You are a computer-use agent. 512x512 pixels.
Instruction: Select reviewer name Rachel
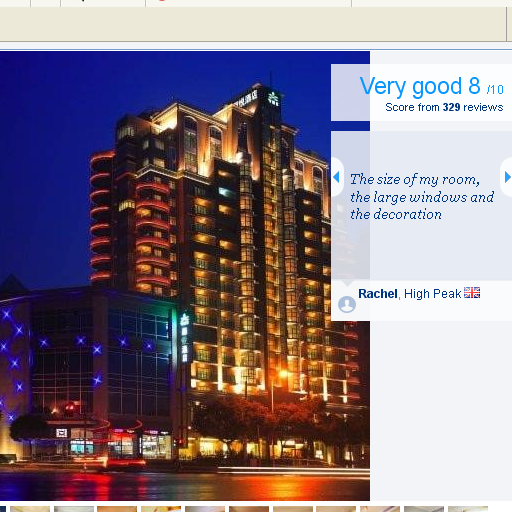pos(378,294)
